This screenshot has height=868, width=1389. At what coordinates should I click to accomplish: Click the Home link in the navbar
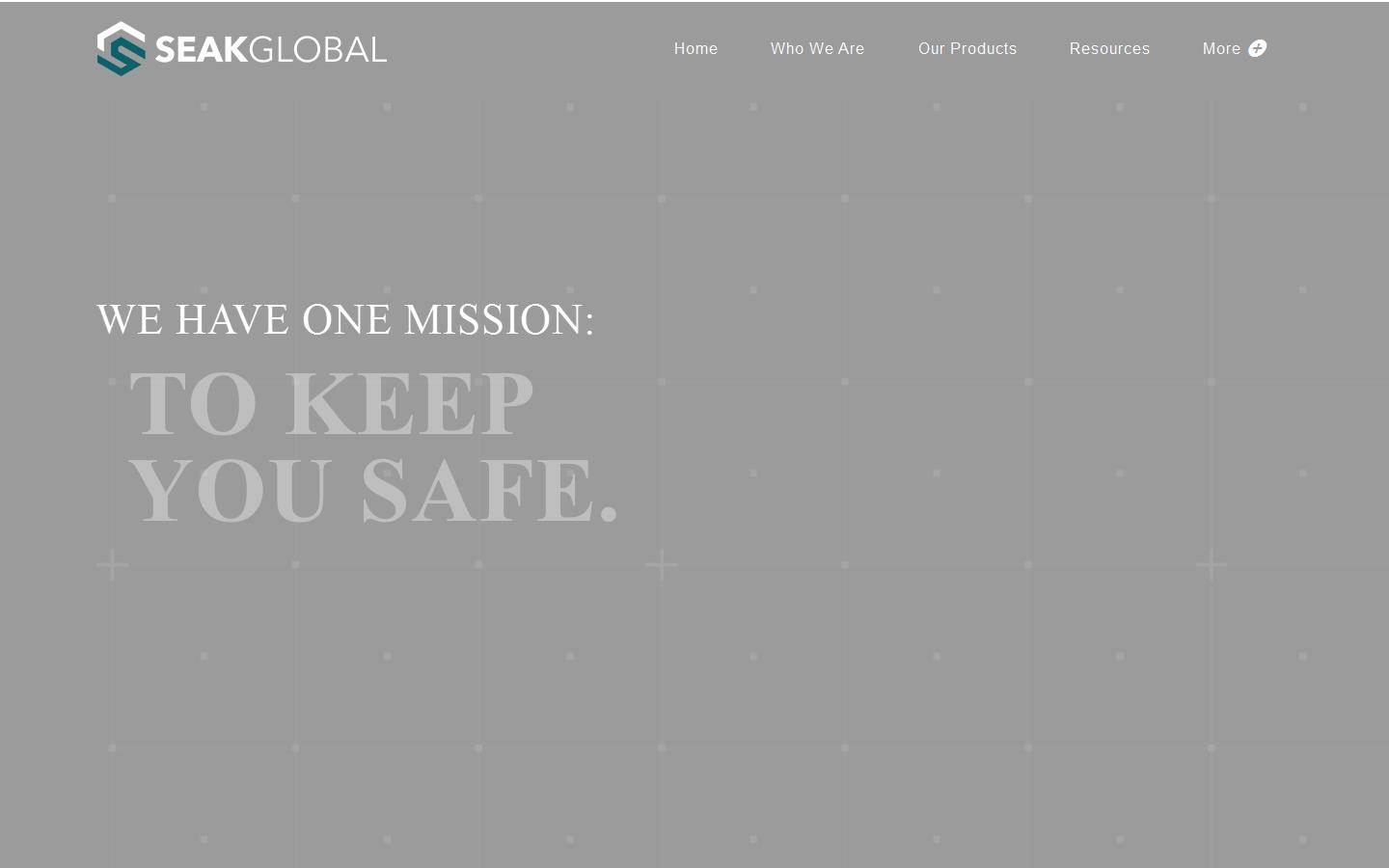[695, 48]
